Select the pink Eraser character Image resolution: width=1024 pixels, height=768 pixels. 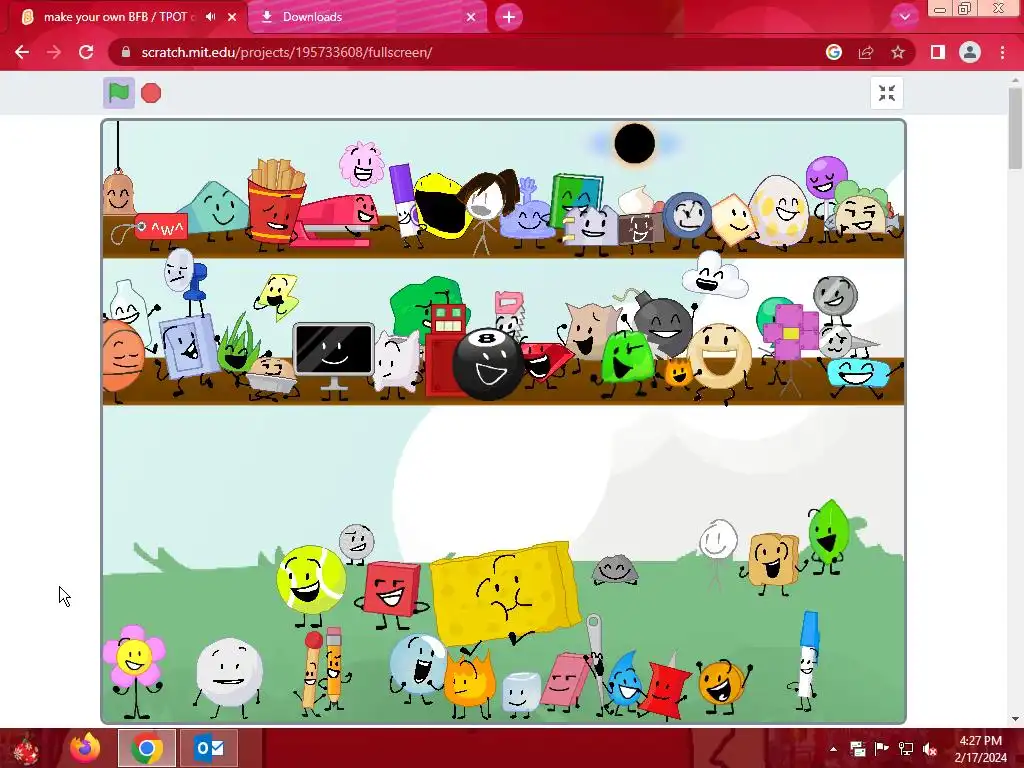564,679
